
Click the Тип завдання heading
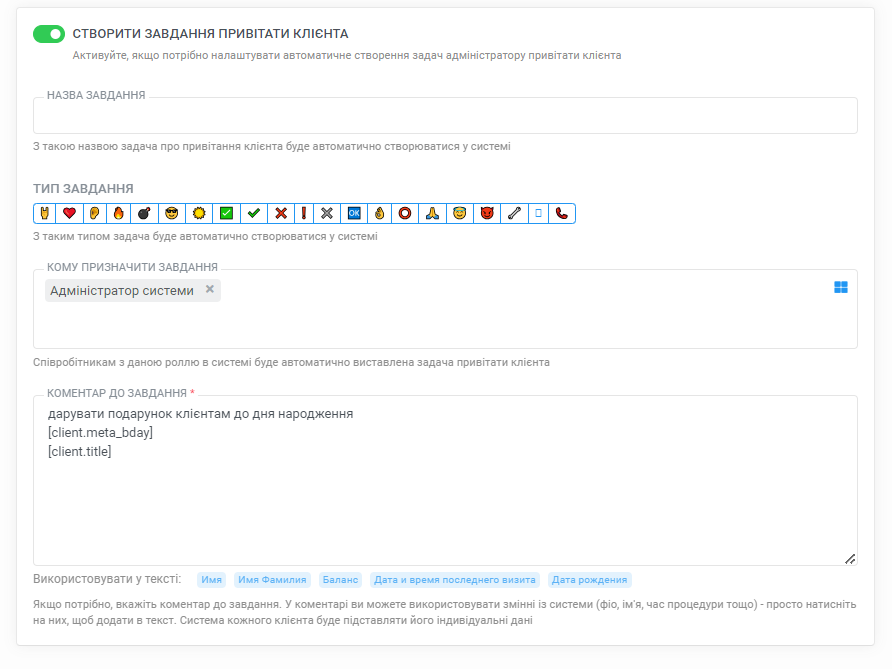(x=83, y=188)
